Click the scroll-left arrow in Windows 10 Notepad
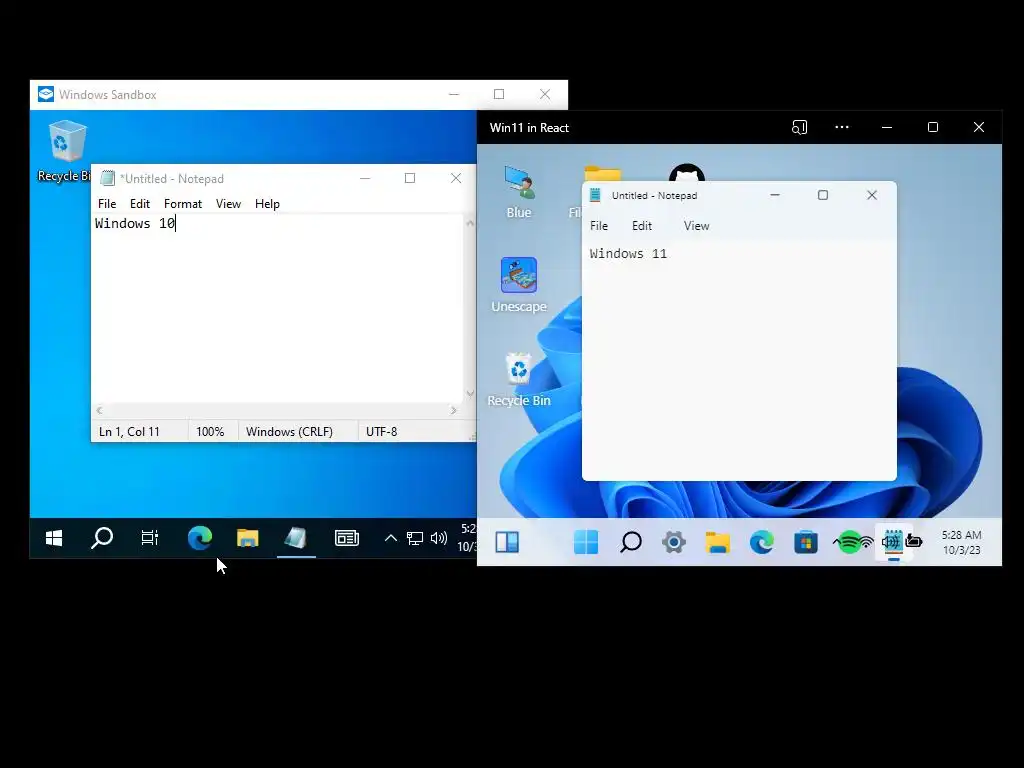This screenshot has height=768, width=1024. point(99,410)
